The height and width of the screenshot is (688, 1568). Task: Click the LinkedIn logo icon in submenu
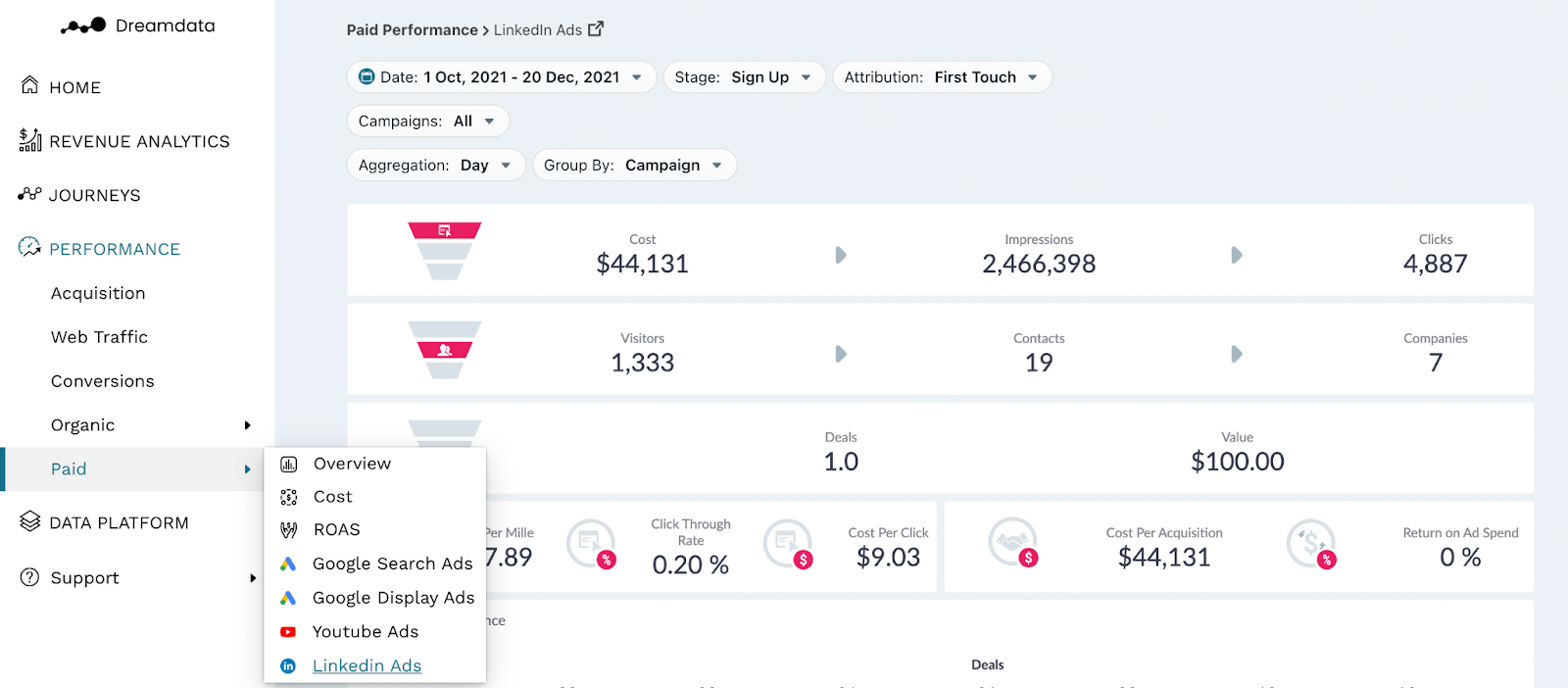tap(288, 666)
